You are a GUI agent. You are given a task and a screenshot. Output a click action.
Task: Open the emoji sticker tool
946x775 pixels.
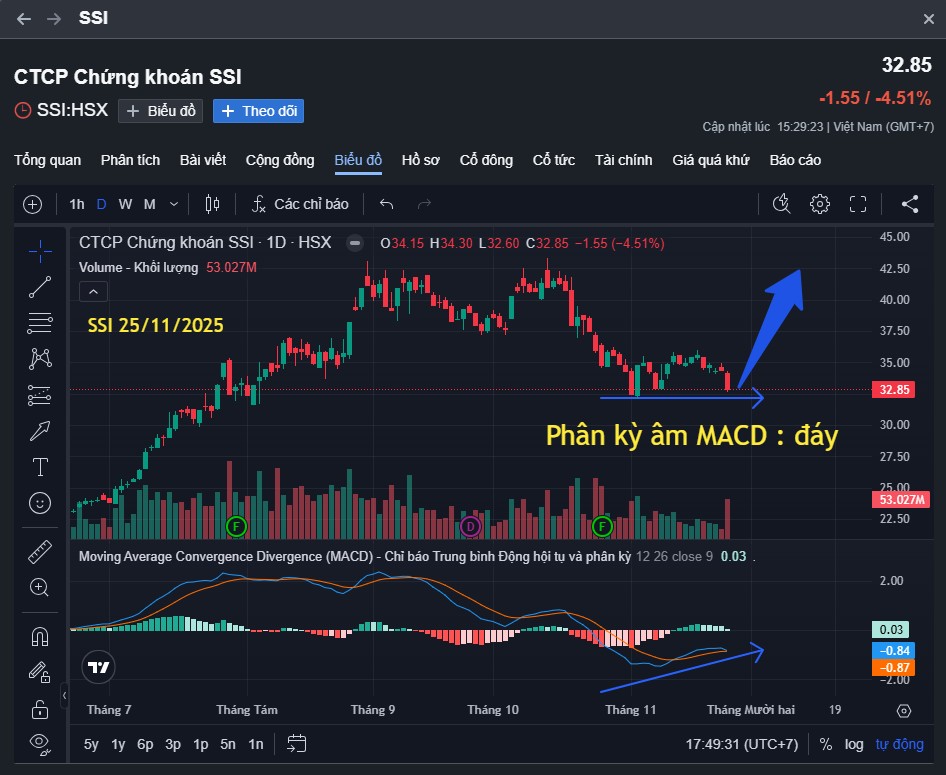(40, 503)
